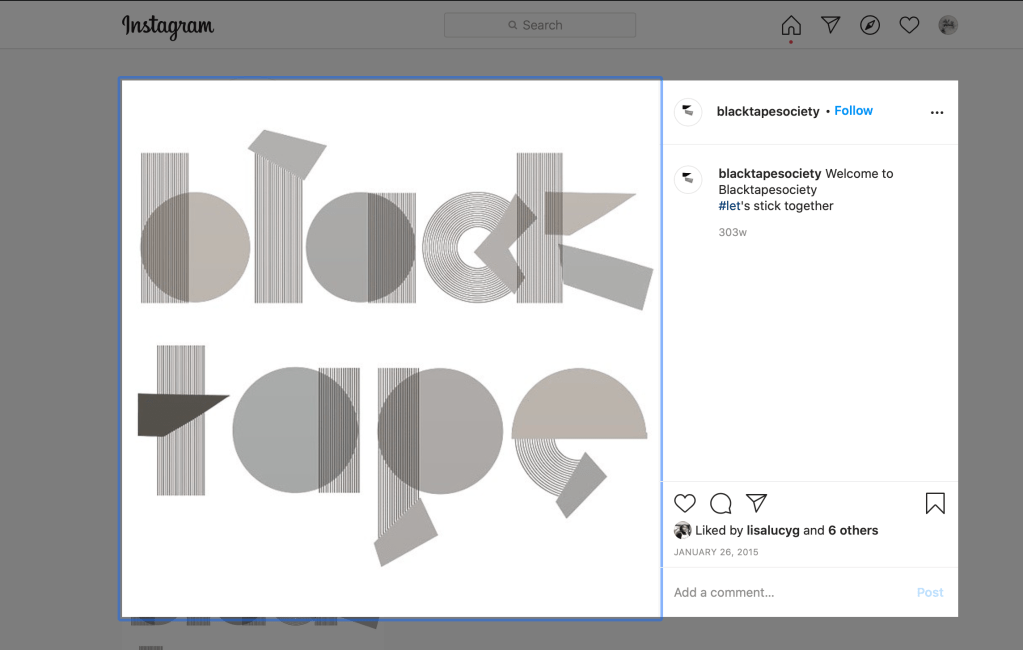Focus the Search field
Screen dimensions: 1023x650
coord(540,25)
